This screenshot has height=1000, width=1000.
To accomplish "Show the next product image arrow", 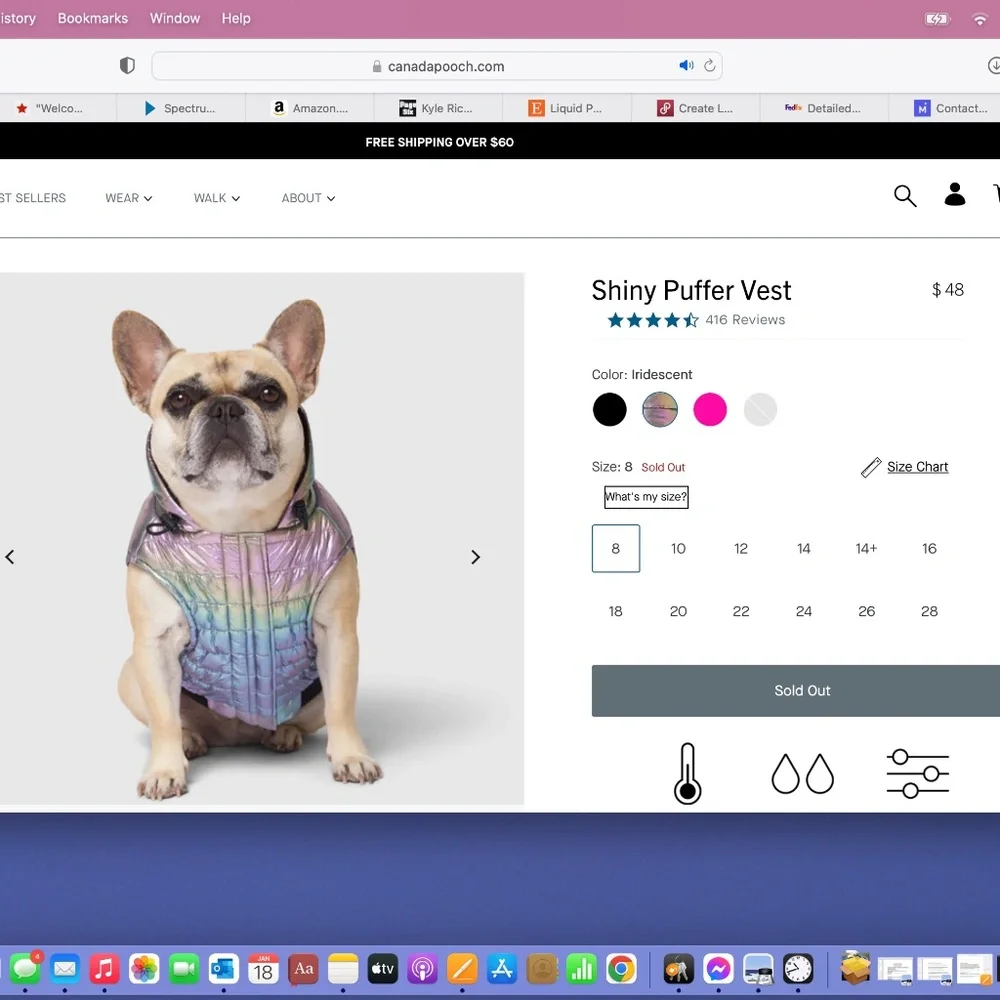I will [x=475, y=557].
